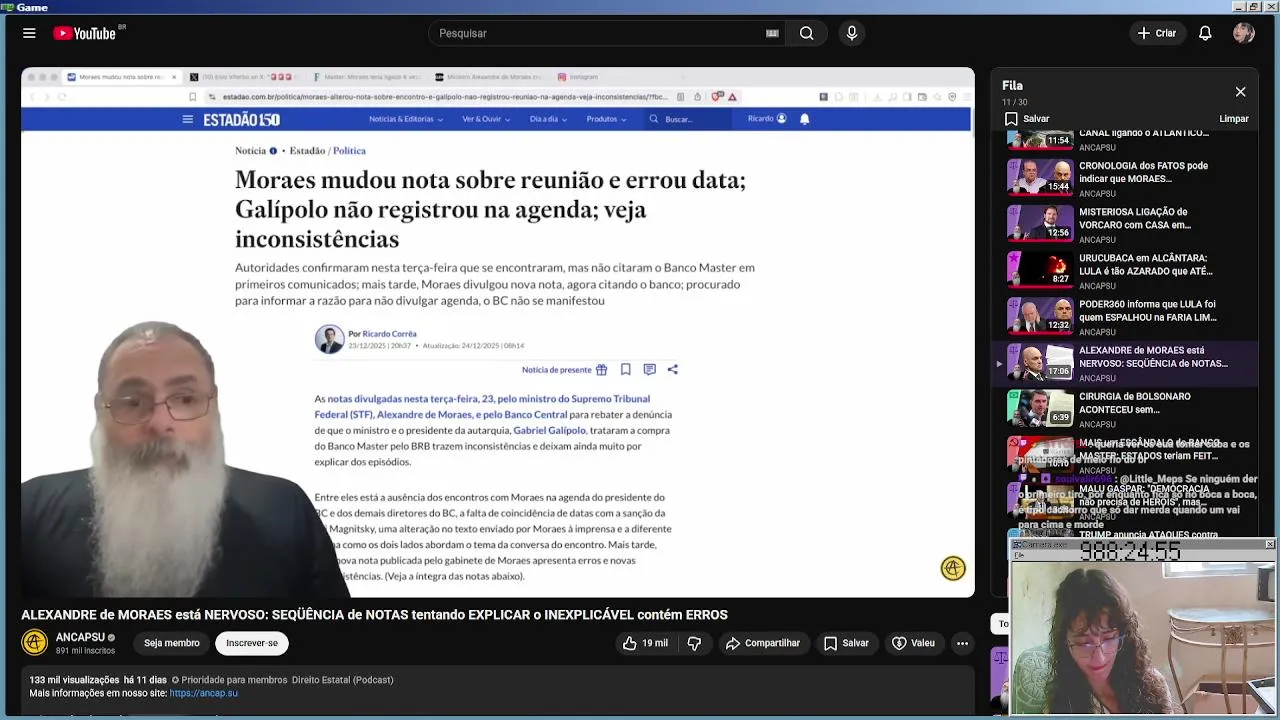This screenshot has width=1280, height=720.
Task: Click the Estadão notification bell
Action: (804, 119)
